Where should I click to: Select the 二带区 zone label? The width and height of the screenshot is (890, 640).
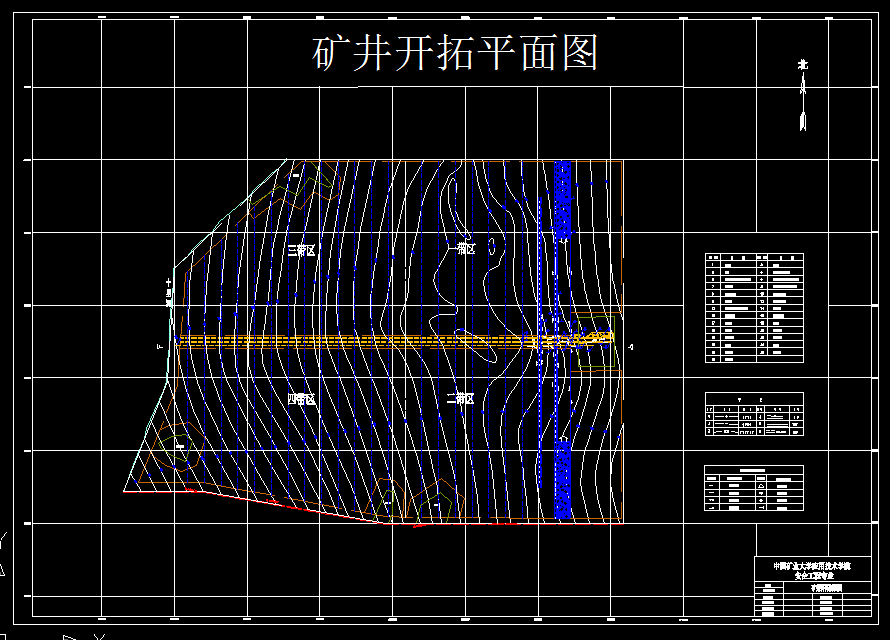tap(460, 399)
